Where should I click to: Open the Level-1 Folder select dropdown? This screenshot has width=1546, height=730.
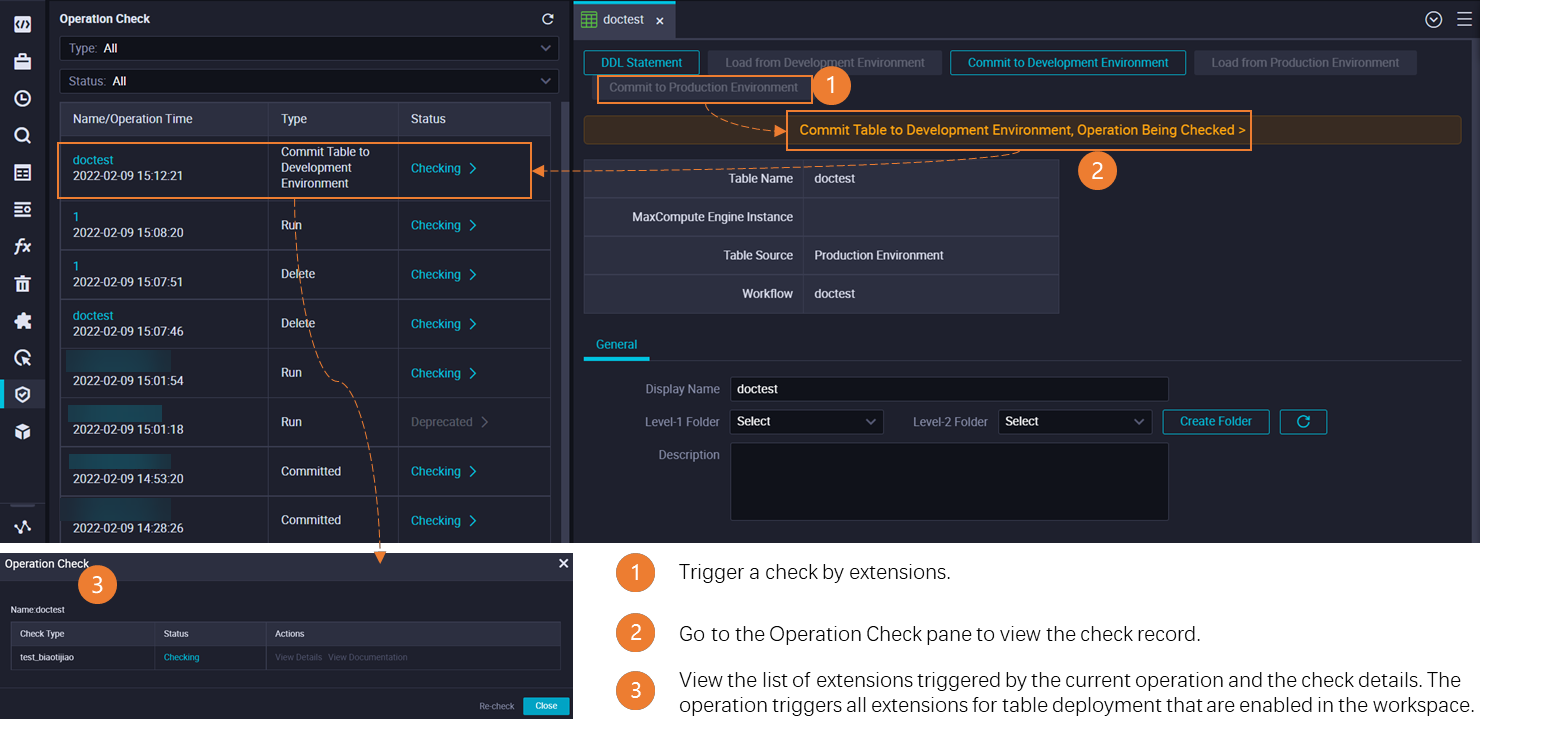[807, 422]
